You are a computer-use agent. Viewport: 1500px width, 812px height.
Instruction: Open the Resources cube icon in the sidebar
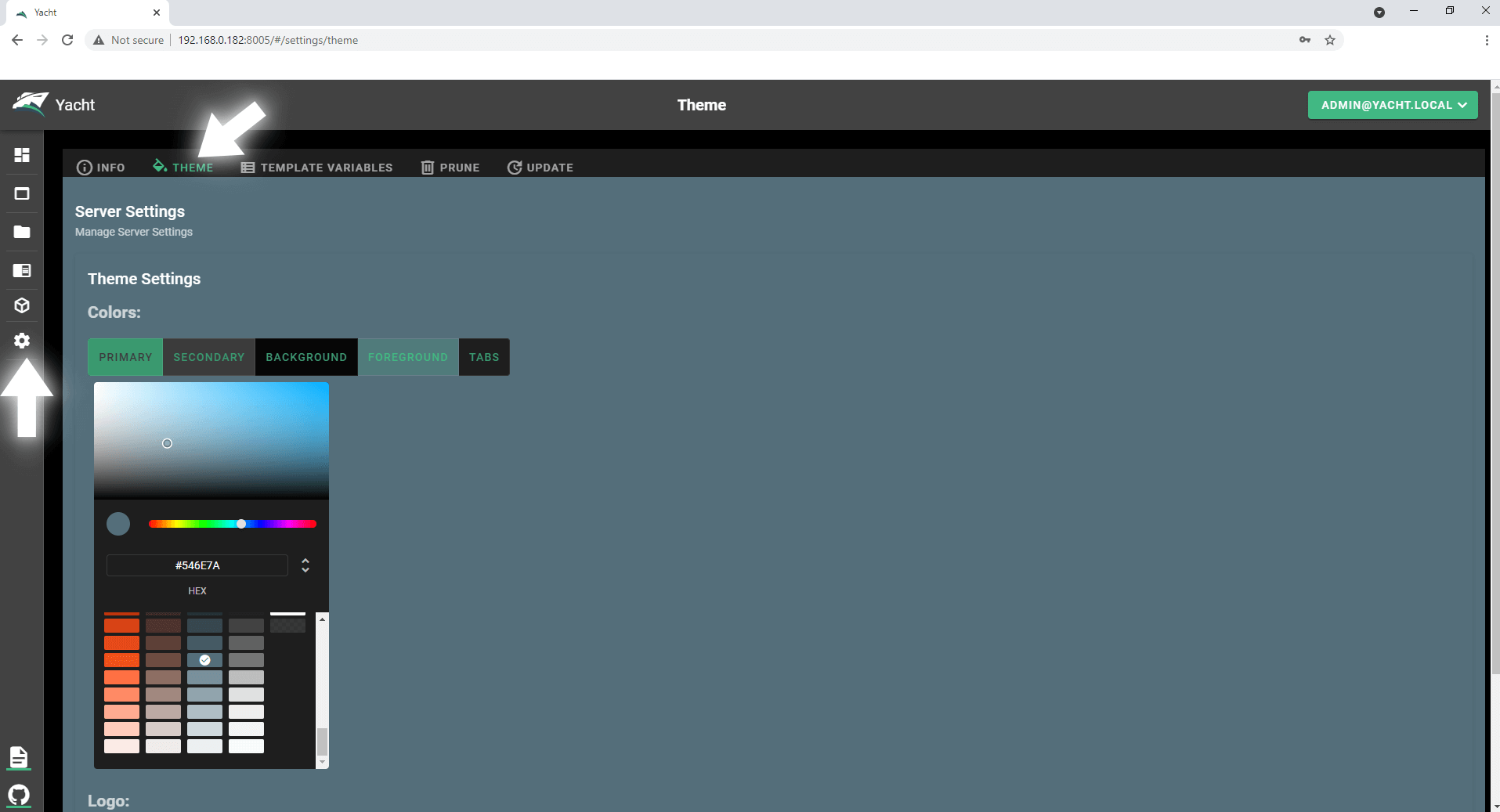tap(22, 305)
